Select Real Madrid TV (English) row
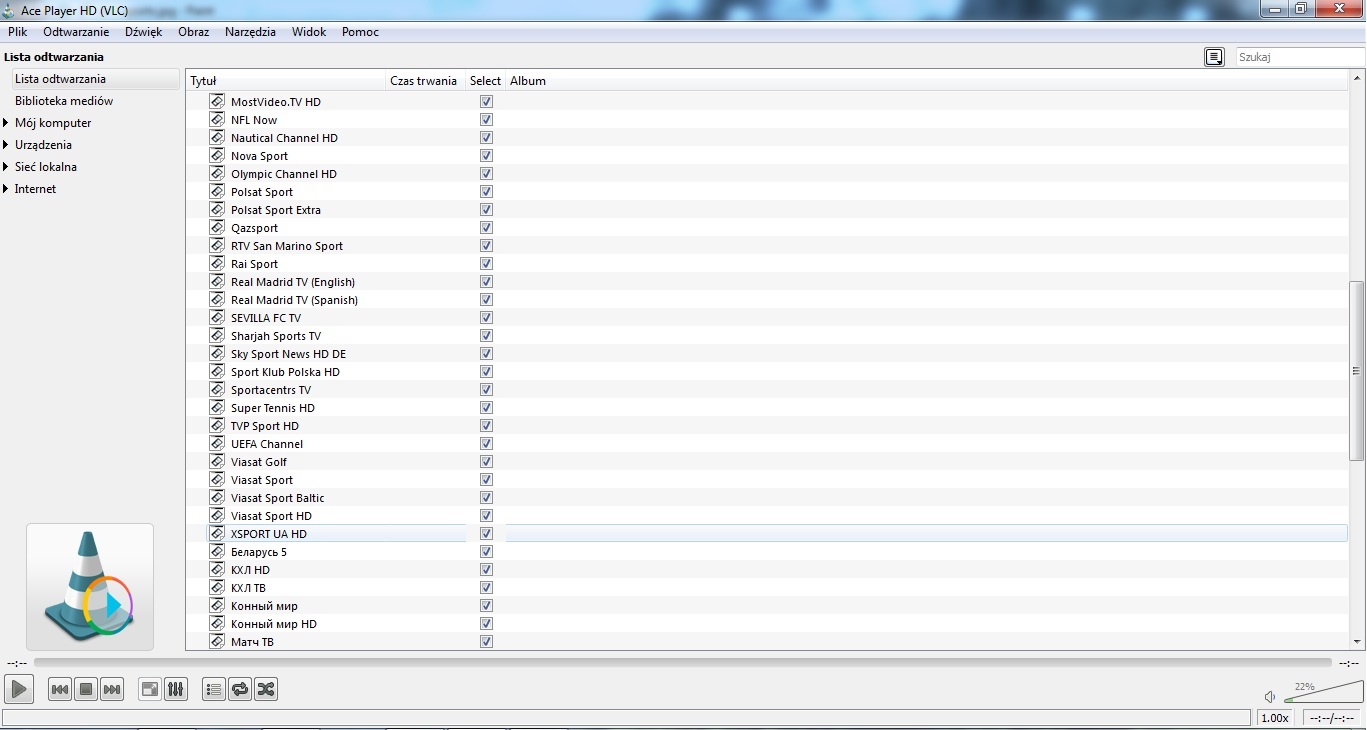The height and width of the screenshot is (730, 1367). [x=767, y=282]
